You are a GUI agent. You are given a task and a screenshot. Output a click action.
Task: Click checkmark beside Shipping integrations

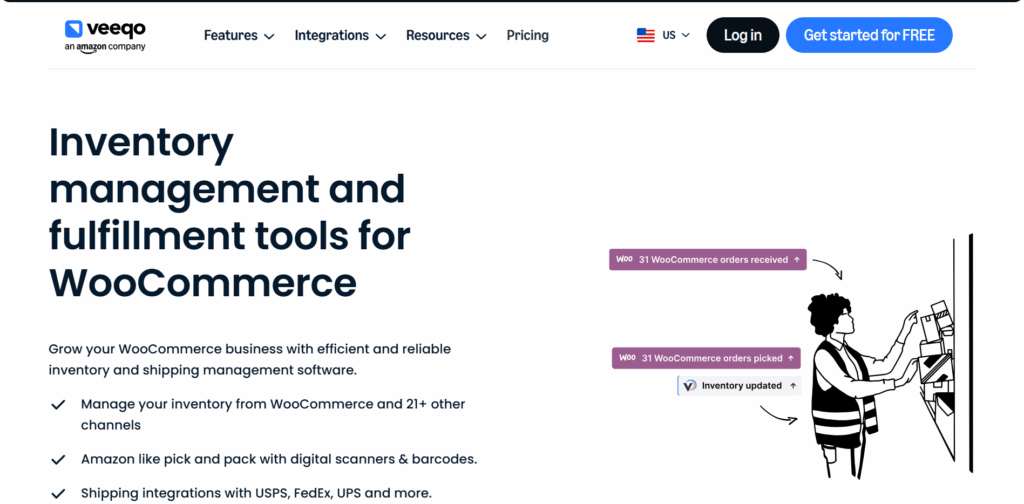pos(58,494)
